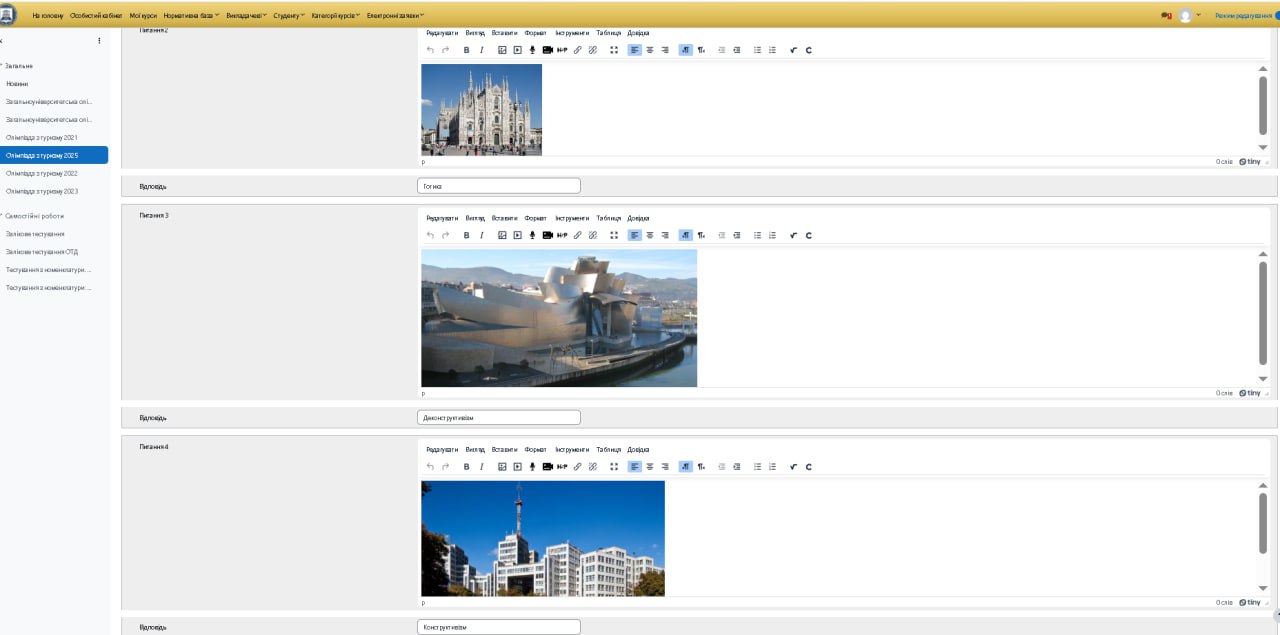The width and height of the screenshot is (1280, 635).
Task: Insert image in the Питання 3 editor
Action: (x=502, y=235)
